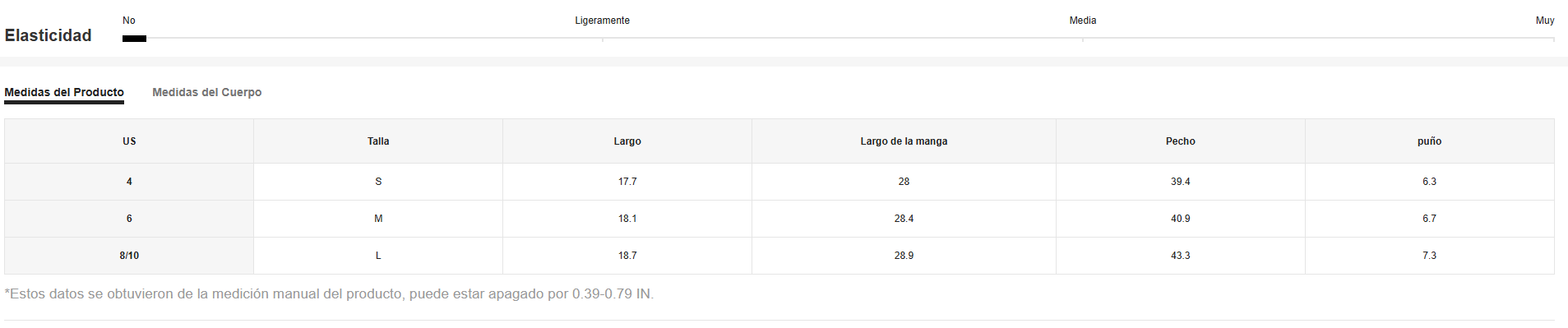Click the sleeve length 28.9 cell

coord(904,256)
